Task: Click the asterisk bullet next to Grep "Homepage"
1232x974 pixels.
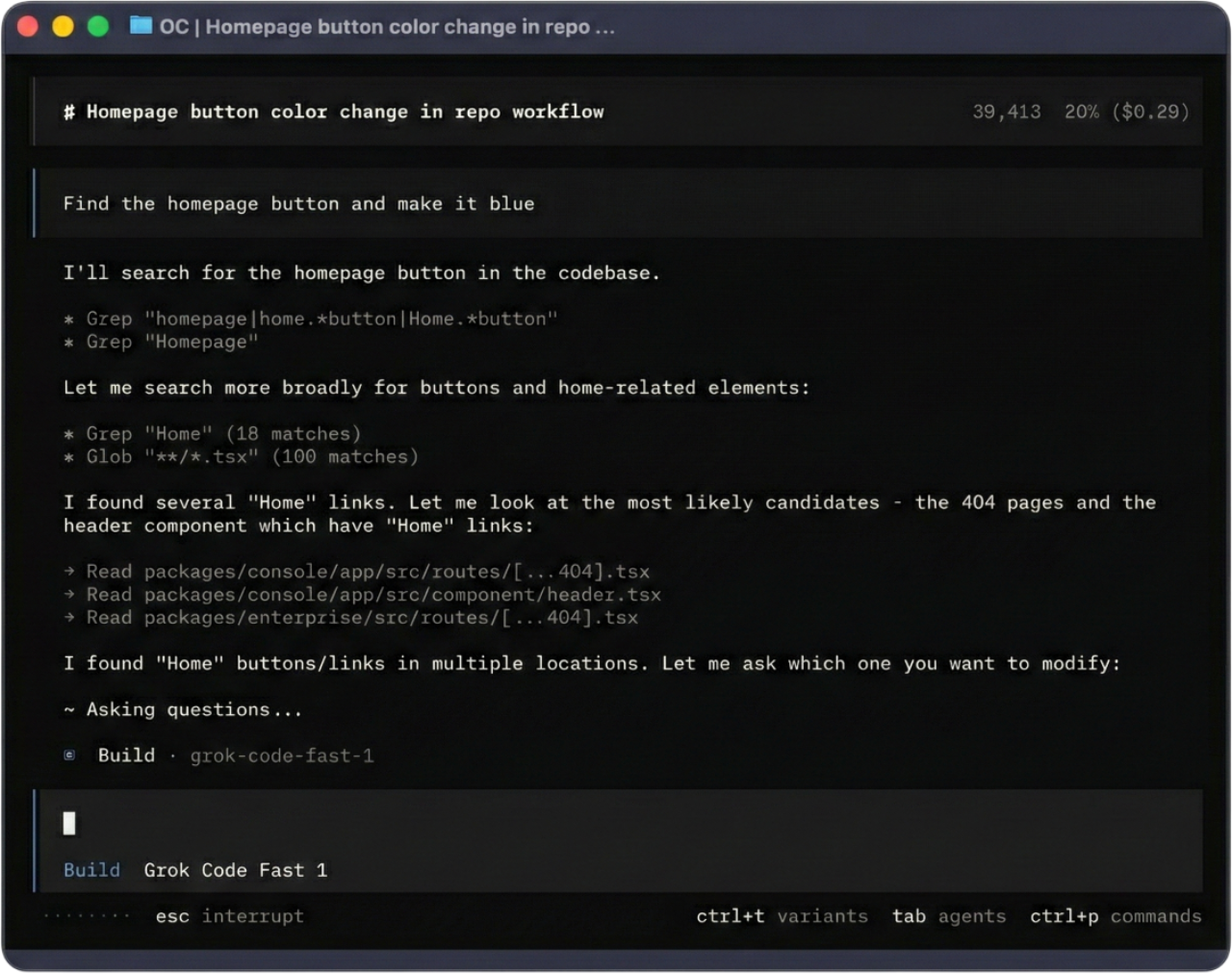Action: (67, 342)
